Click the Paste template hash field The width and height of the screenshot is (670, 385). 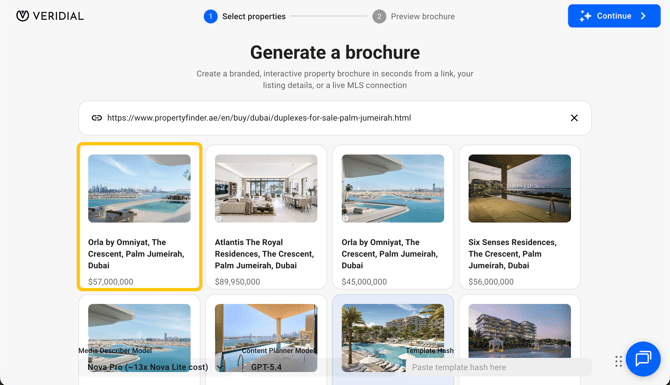pos(499,367)
